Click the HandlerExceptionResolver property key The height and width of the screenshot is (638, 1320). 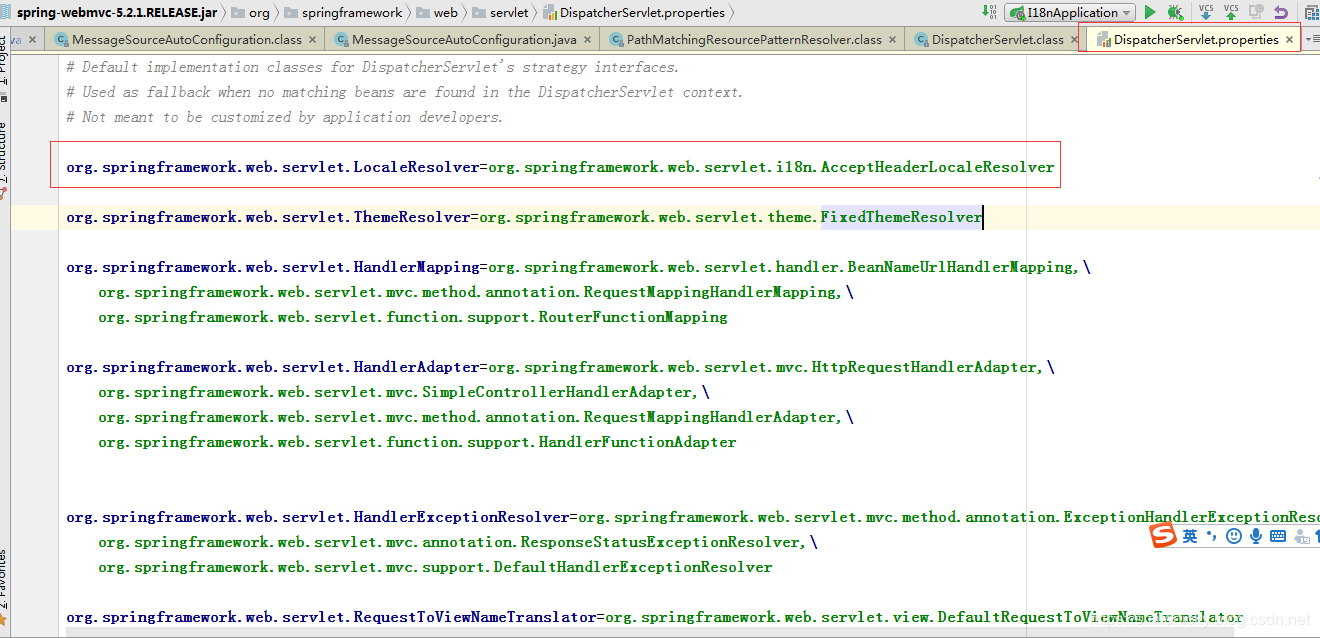tap(318, 517)
